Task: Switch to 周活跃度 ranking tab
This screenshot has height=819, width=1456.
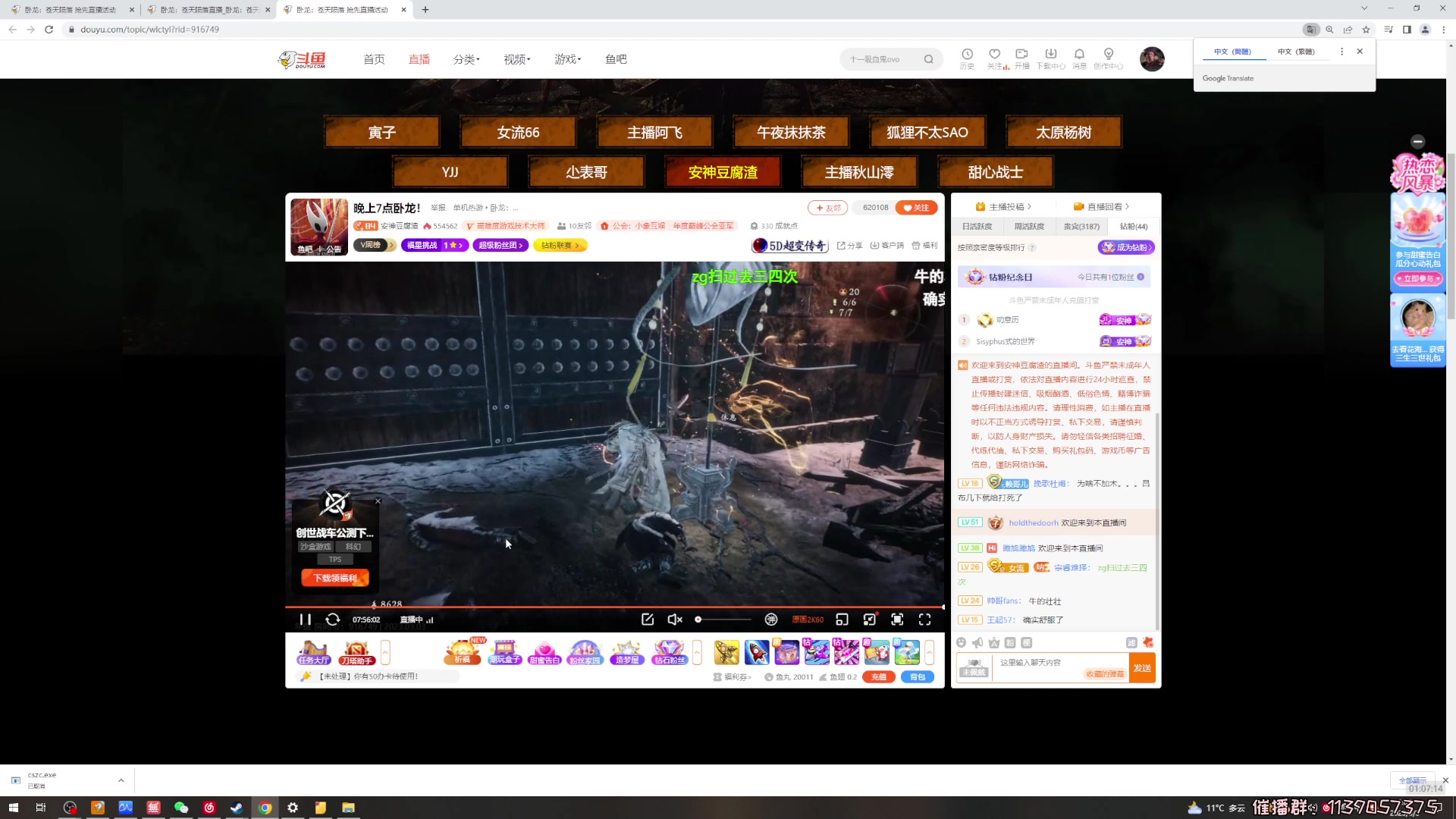Action: 1029,226
